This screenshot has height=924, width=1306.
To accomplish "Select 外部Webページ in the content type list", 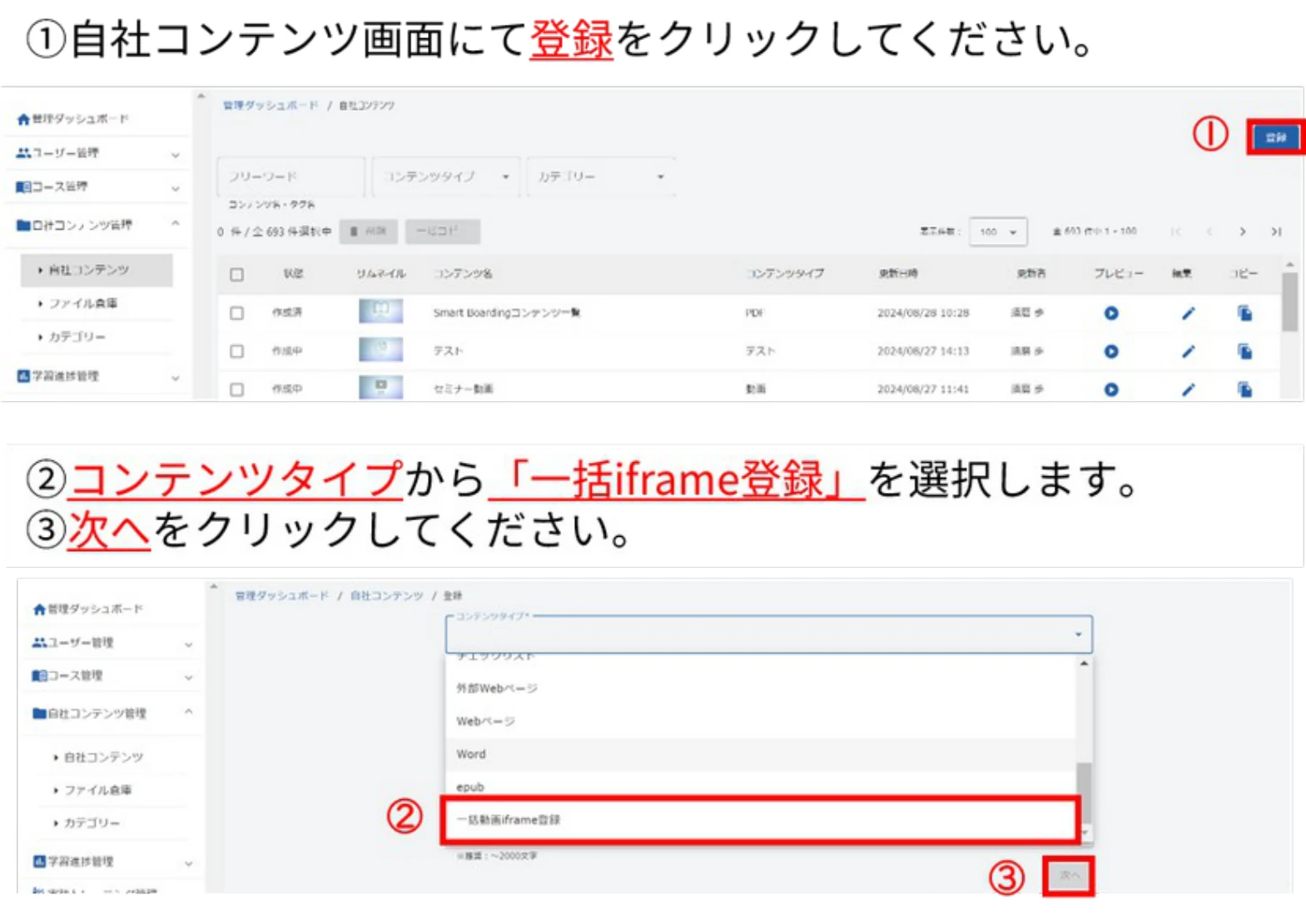I will coord(761,688).
